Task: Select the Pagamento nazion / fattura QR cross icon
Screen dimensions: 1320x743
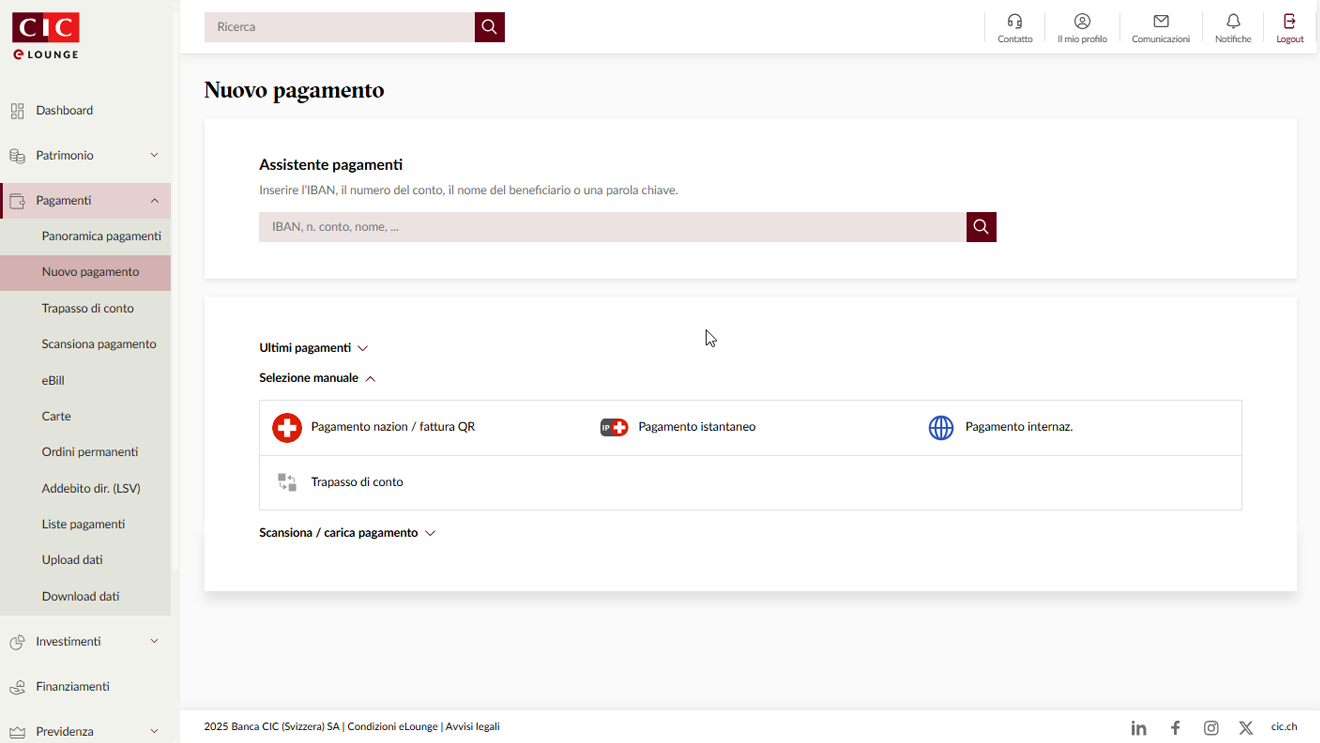Action: coord(287,427)
